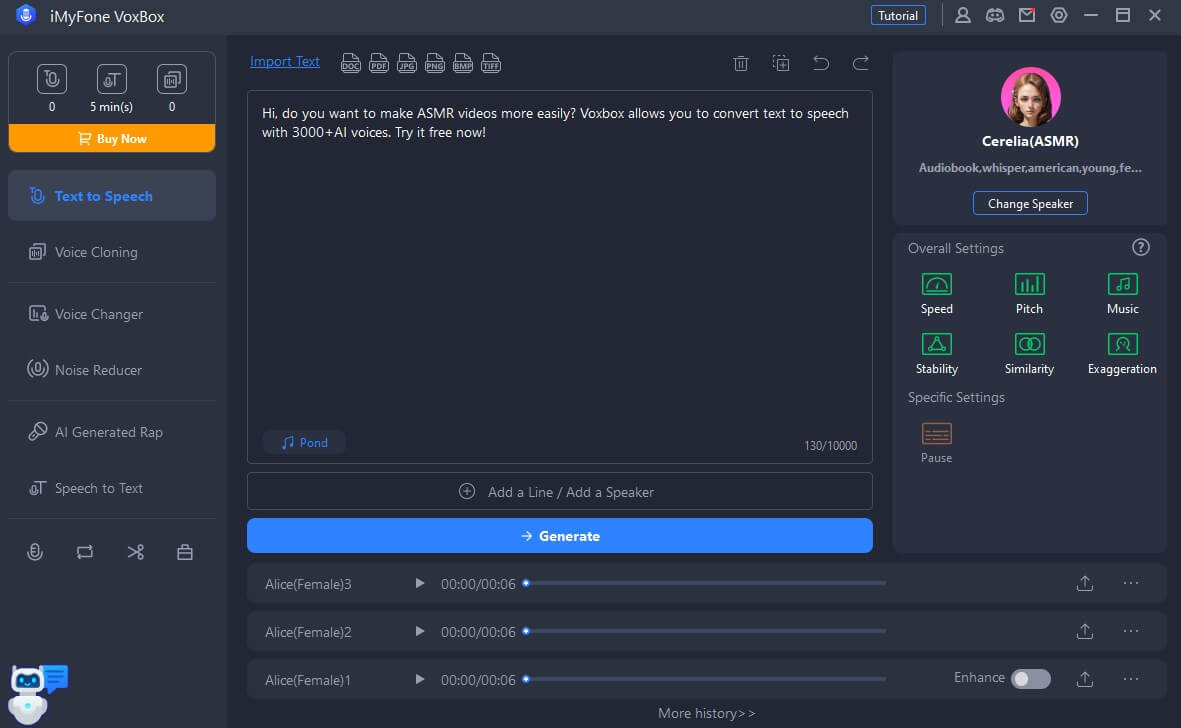The image size is (1181, 728).
Task: Click into the text input area
Action: pos(560,276)
